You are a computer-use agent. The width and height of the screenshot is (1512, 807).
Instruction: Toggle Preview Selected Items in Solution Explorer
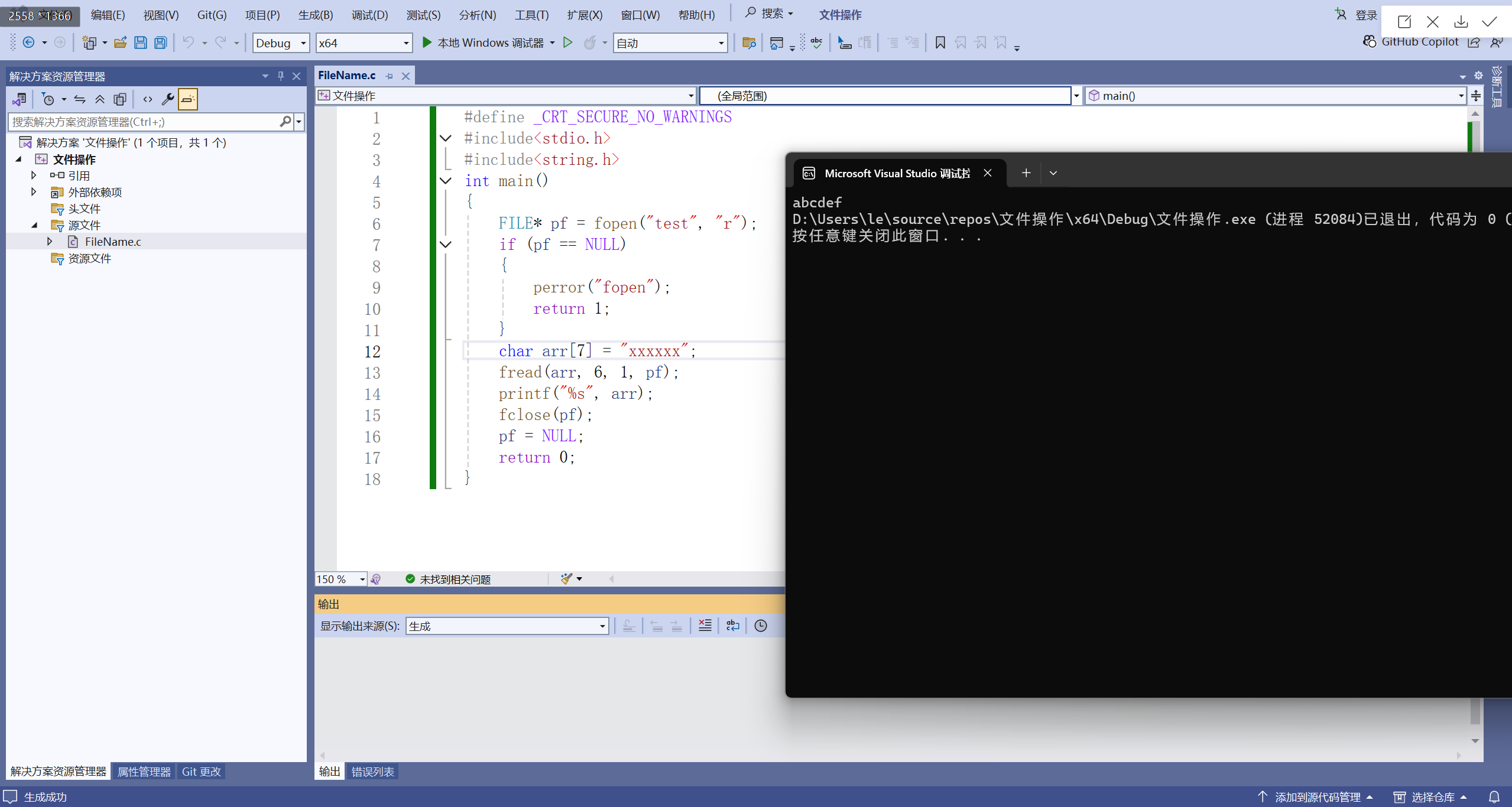188,99
